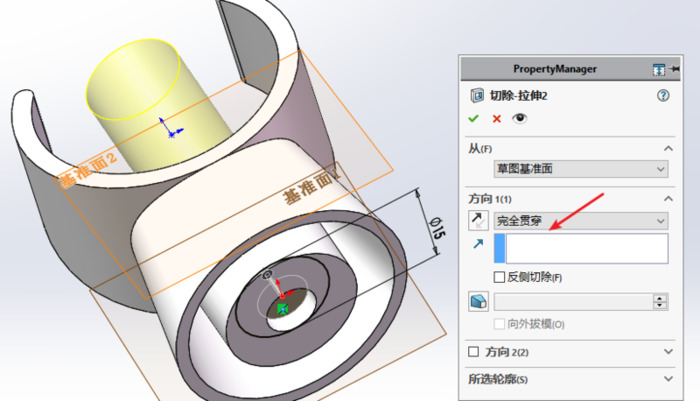Select the Φ15 dimension in the viewport
700x401 pixels.
pos(437,228)
